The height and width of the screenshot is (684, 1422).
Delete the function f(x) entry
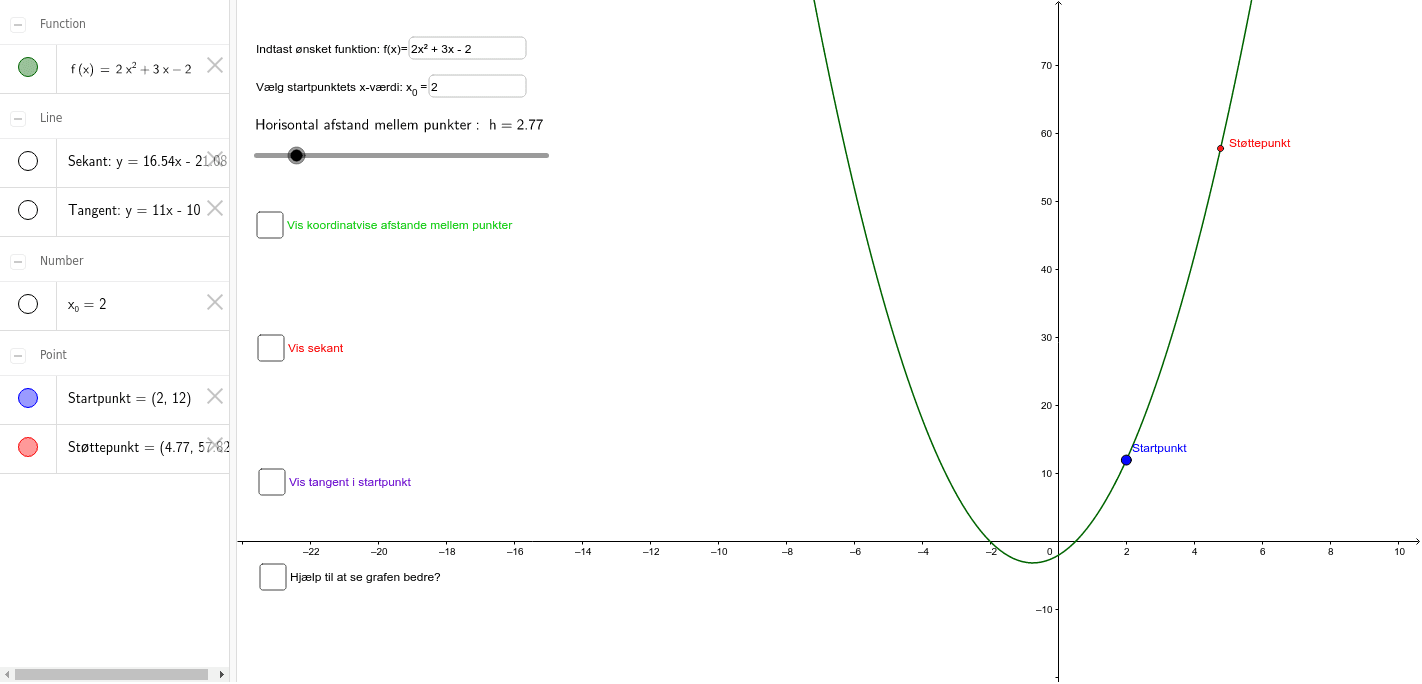click(215, 65)
